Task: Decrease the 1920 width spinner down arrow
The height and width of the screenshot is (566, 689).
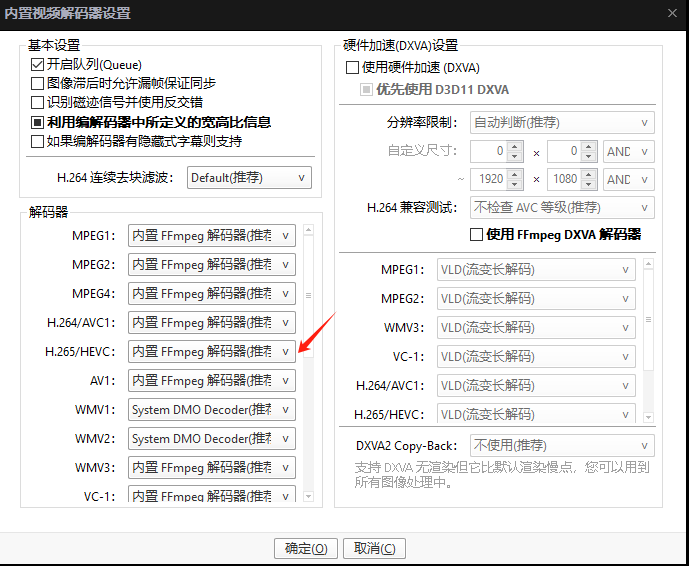Action: pyautogui.click(x=515, y=185)
